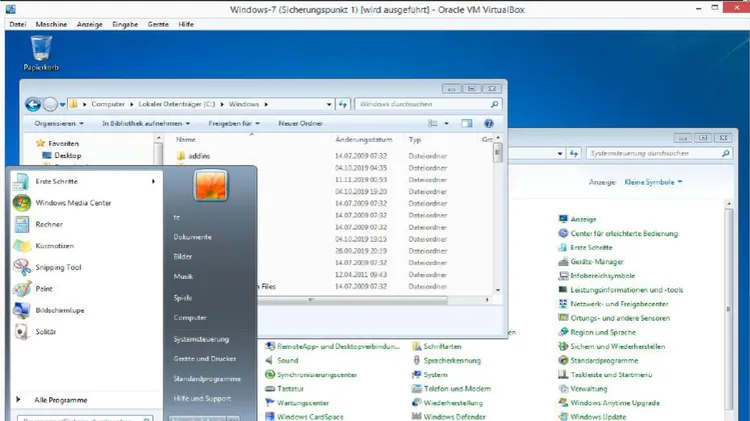Viewport: 750px width, 421px height.
Task: Open the recent pages dropdown beside forward arrow
Action: click(62, 104)
